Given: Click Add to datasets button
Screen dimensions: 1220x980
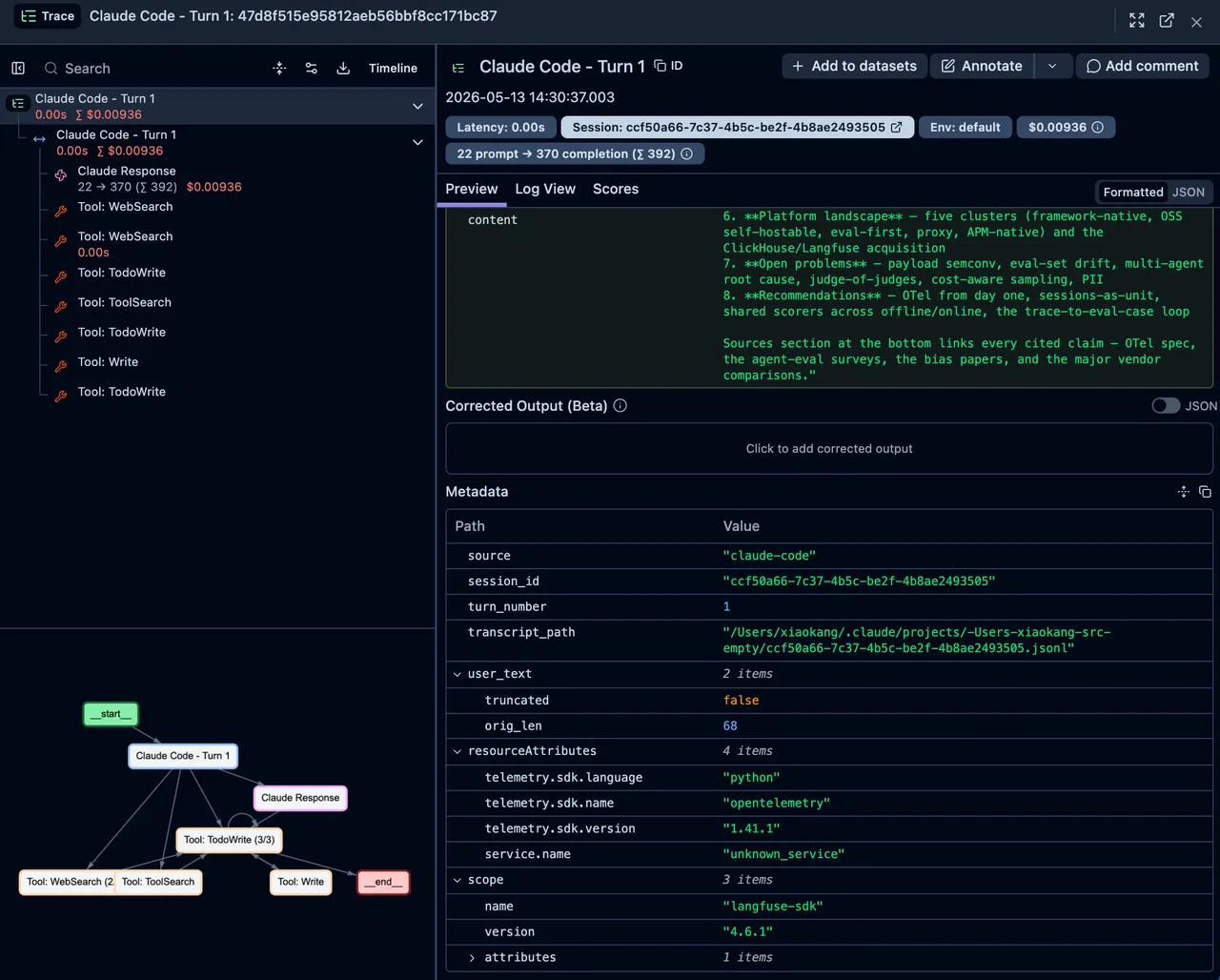Looking at the screenshot, I should click(854, 66).
